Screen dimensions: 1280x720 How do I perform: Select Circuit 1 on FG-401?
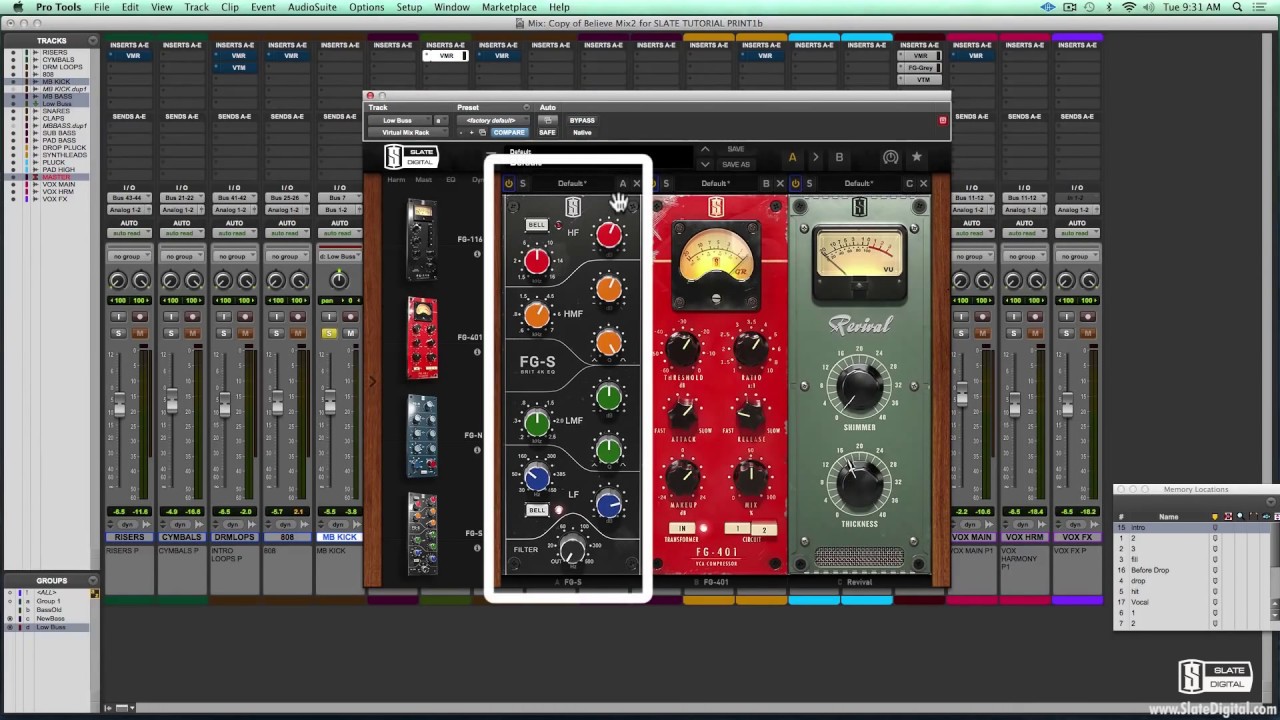click(739, 528)
